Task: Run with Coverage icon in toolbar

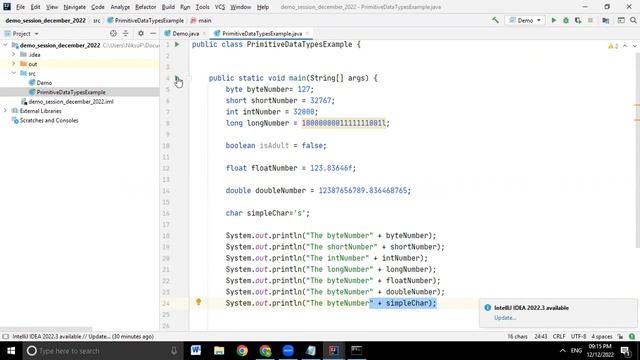Action: (578, 20)
